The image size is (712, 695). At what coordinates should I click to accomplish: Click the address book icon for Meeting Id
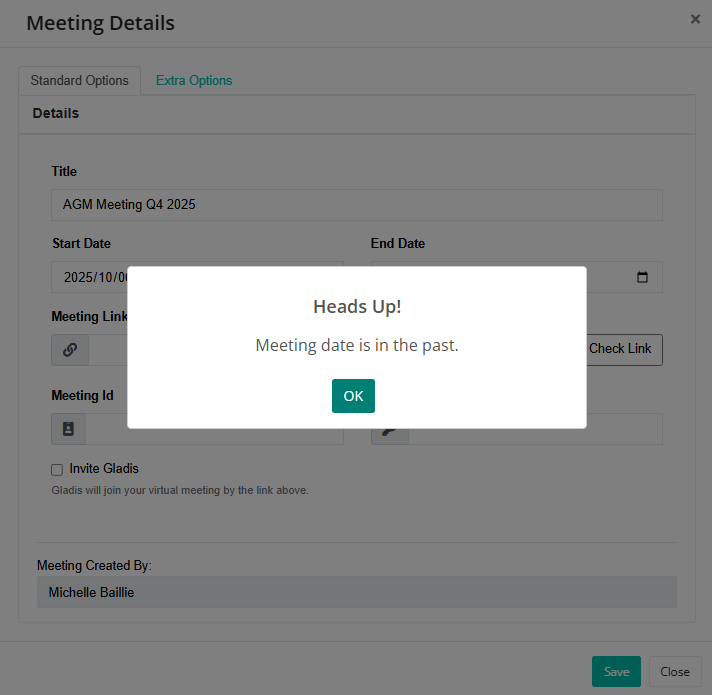coord(69,429)
